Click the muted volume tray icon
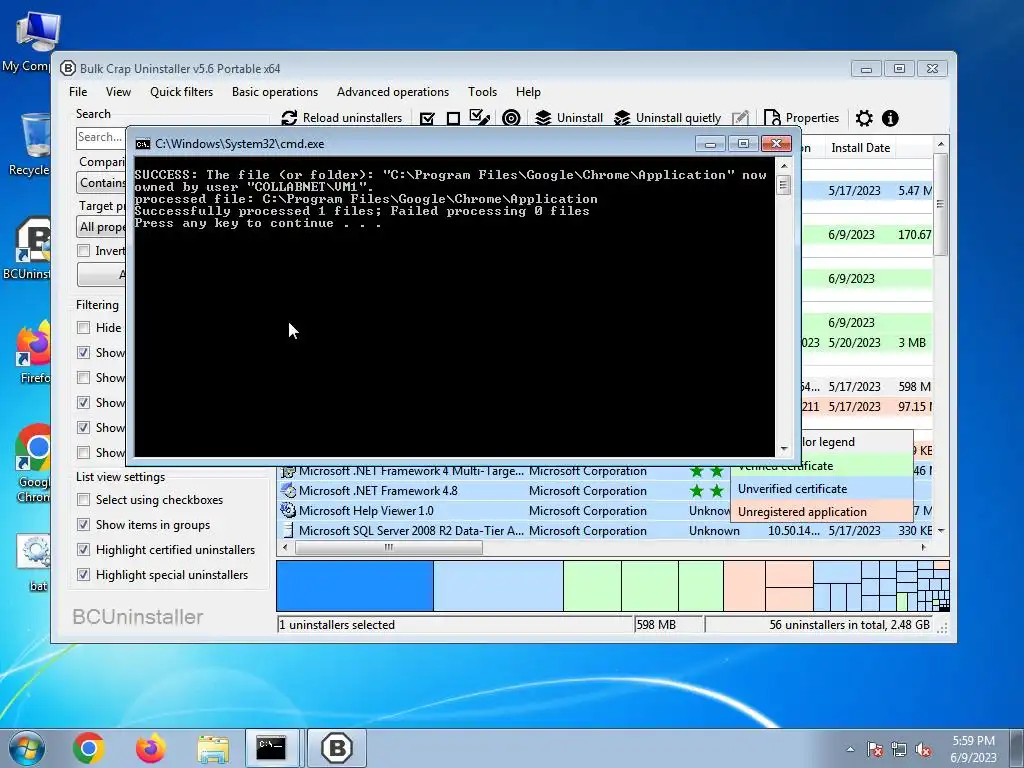Image resolution: width=1024 pixels, height=768 pixels. pos(923,749)
